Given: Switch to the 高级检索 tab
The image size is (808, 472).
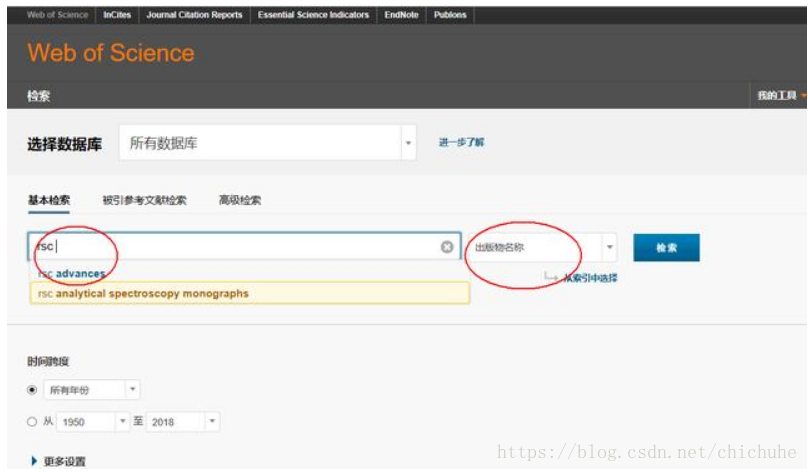Looking at the screenshot, I should click(x=240, y=200).
